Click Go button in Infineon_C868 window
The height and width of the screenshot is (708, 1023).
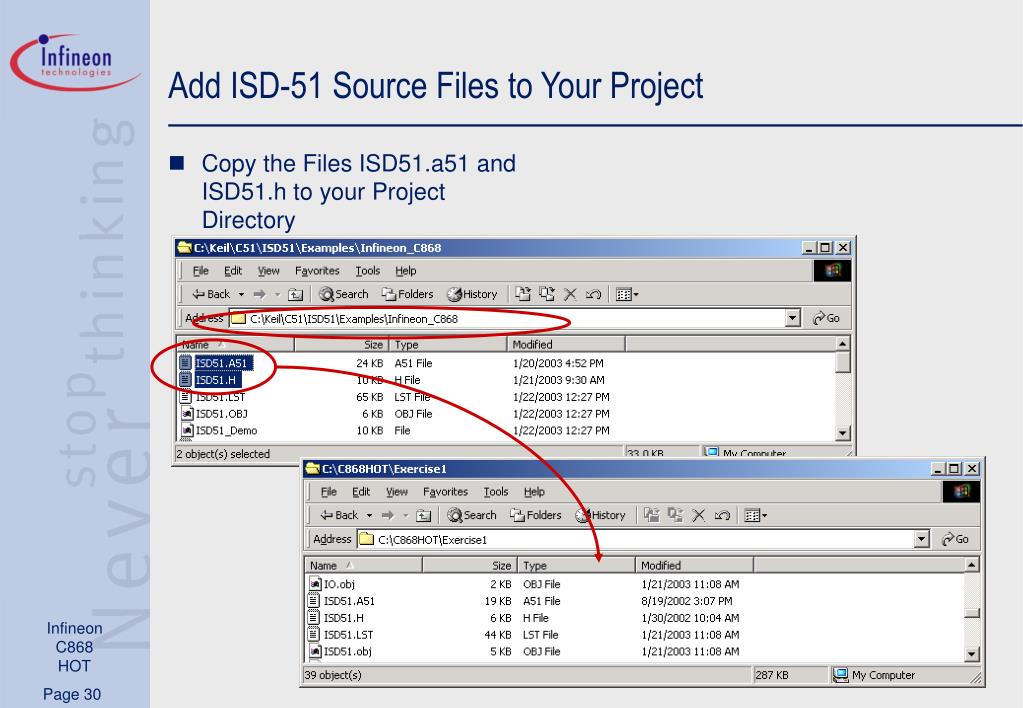pos(826,318)
